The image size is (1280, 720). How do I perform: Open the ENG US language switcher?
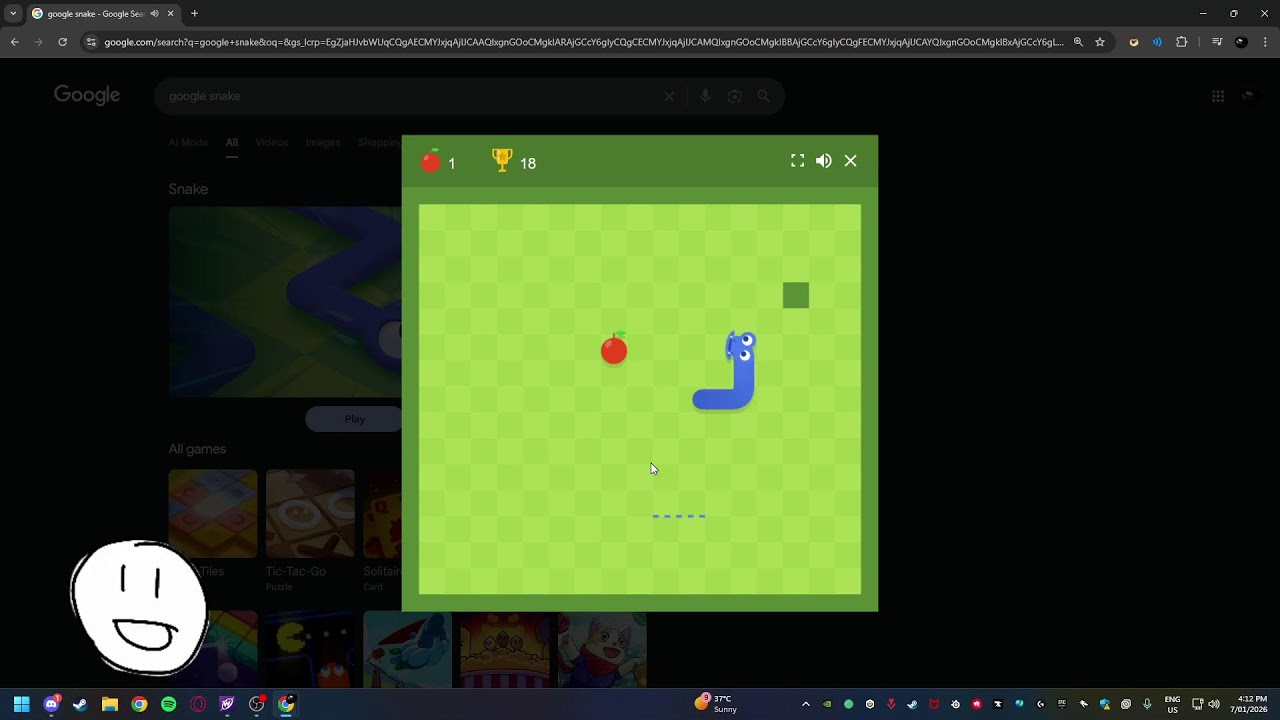(1172, 704)
